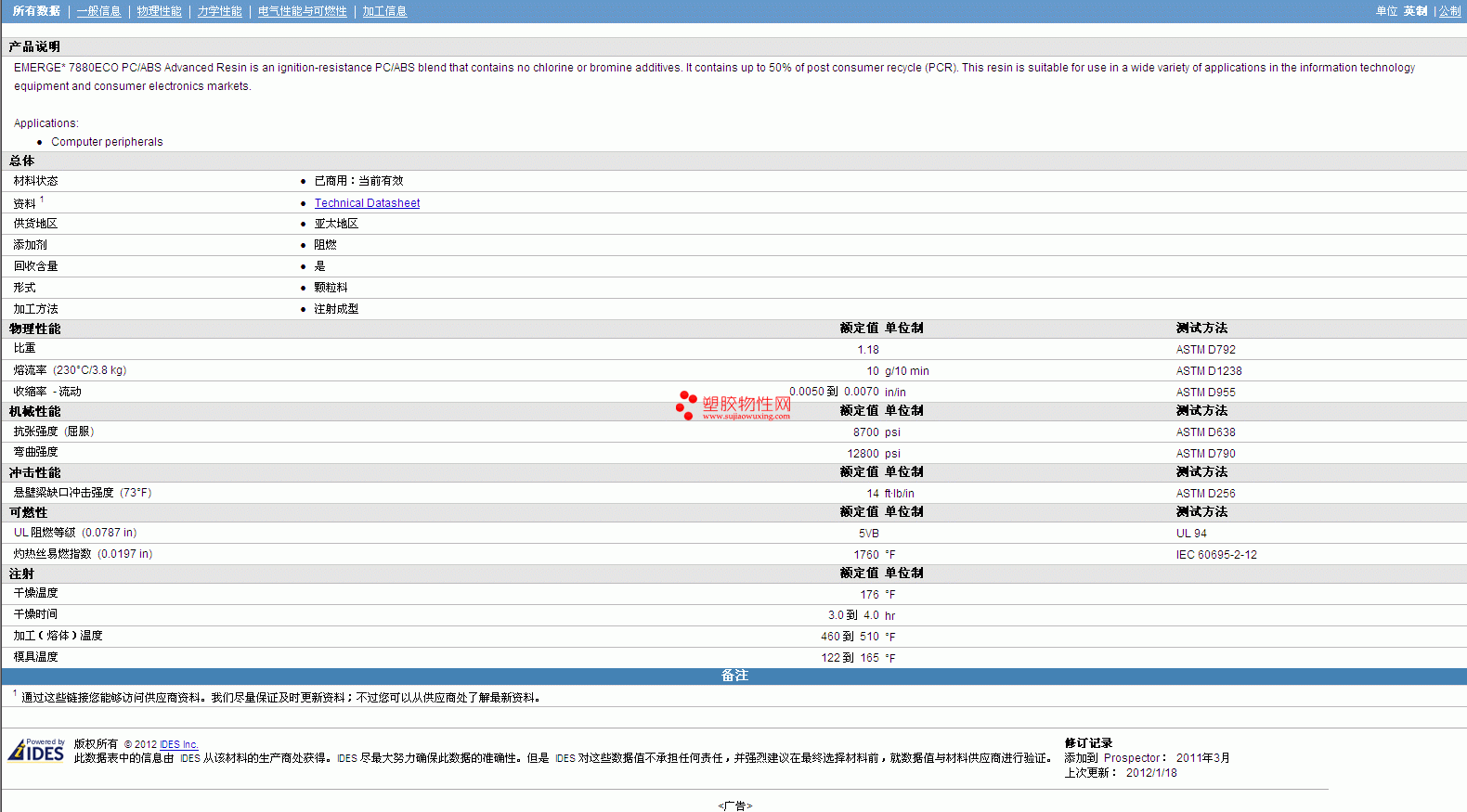
Task: Select the 1760 glow wire value
Action: click(x=866, y=555)
